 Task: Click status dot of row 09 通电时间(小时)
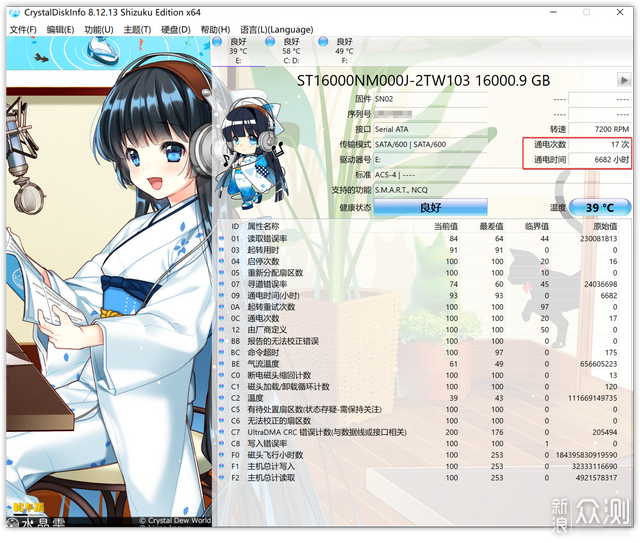(222, 296)
